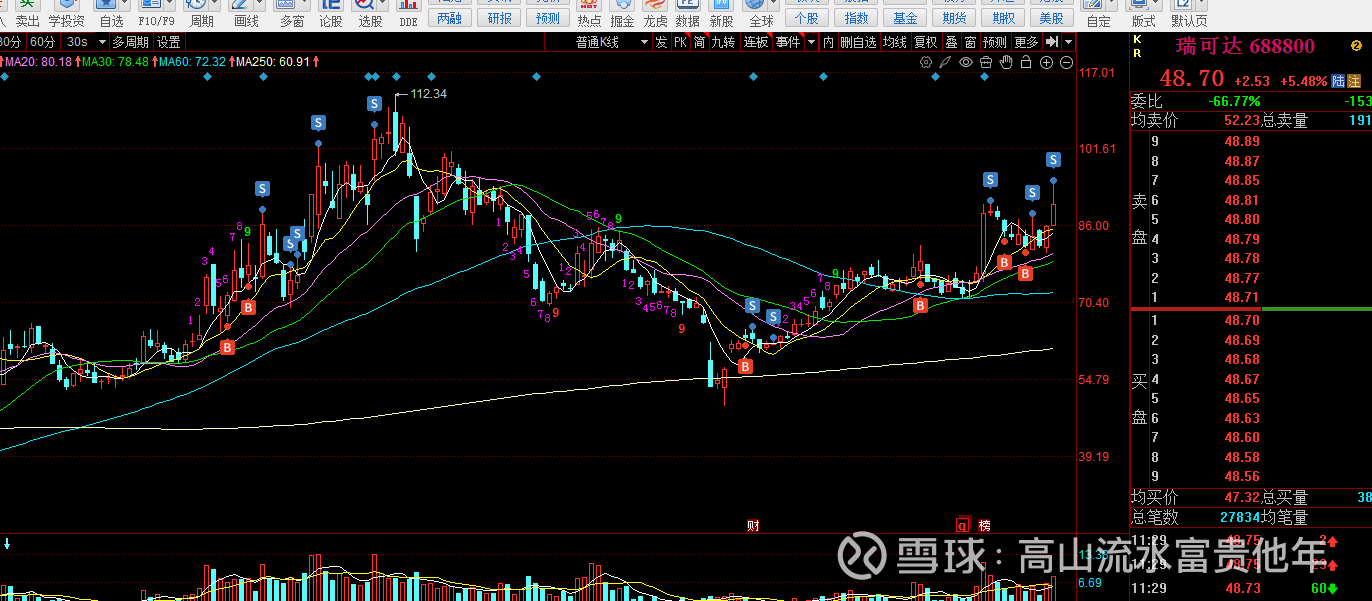The height and width of the screenshot is (601, 1372).
Task: Expand the 30s interval dropdown
Action: [101, 42]
